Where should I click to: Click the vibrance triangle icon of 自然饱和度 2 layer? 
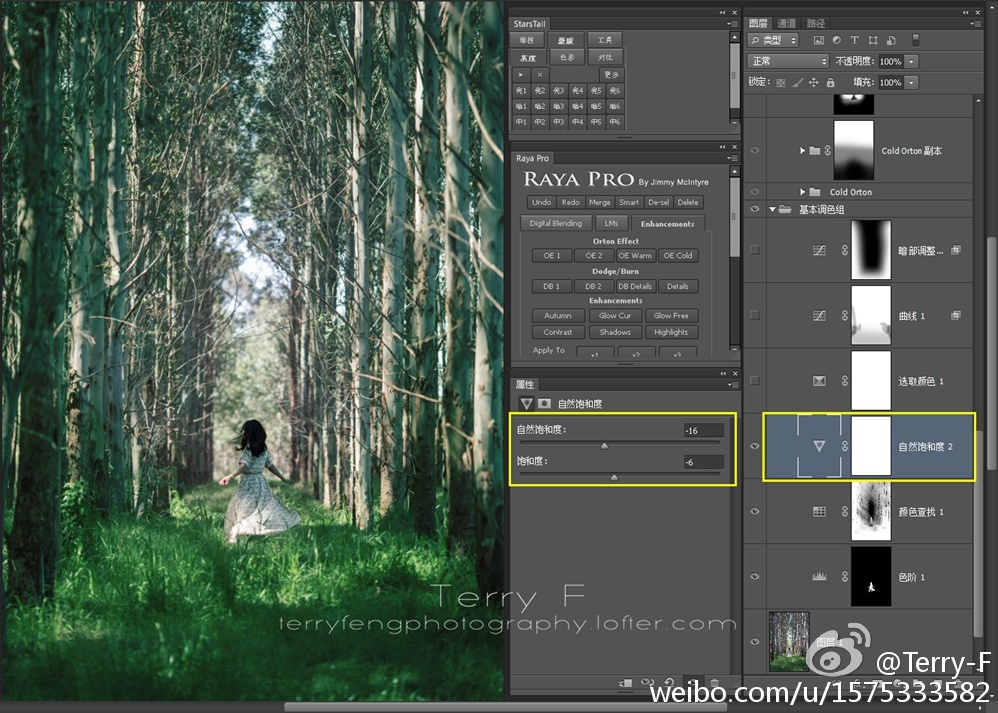(x=819, y=446)
